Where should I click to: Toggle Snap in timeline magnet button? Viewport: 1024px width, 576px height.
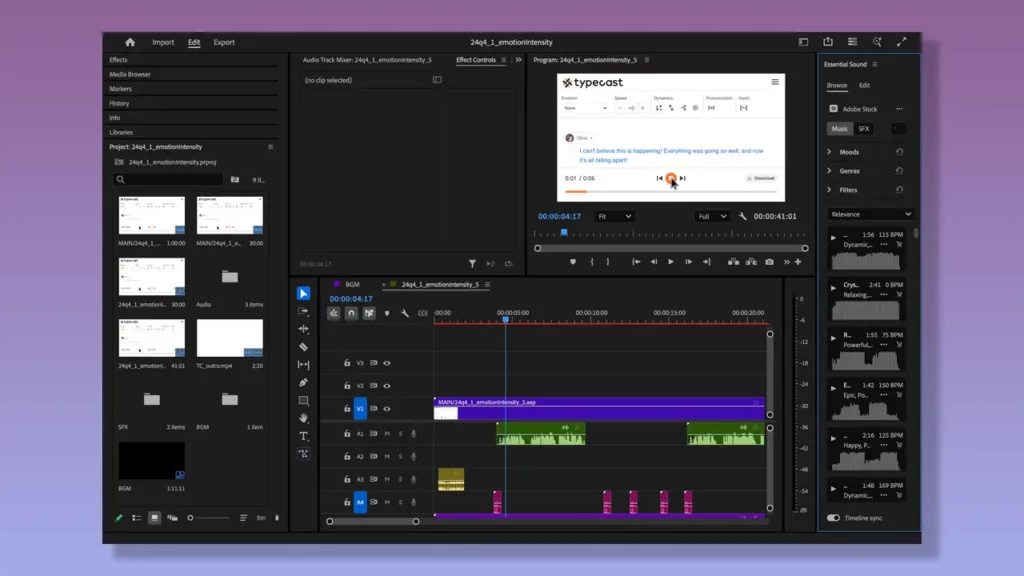click(351, 313)
